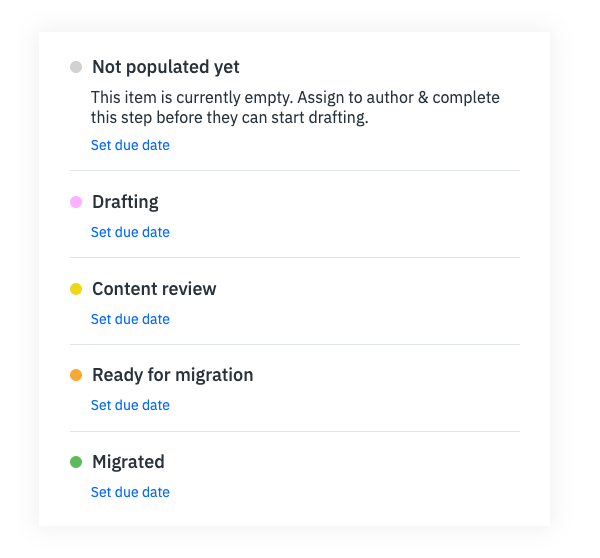Select the green Migrated status dot

click(x=76, y=462)
